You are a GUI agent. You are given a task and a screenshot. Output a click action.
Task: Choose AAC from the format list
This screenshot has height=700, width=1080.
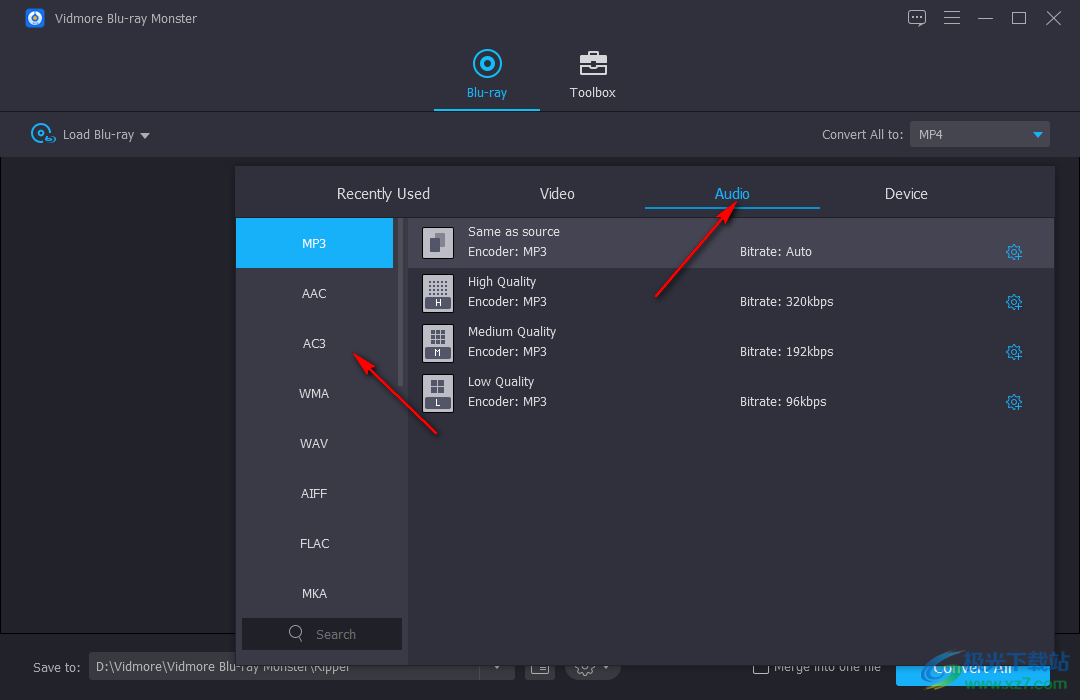pos(314,294)
